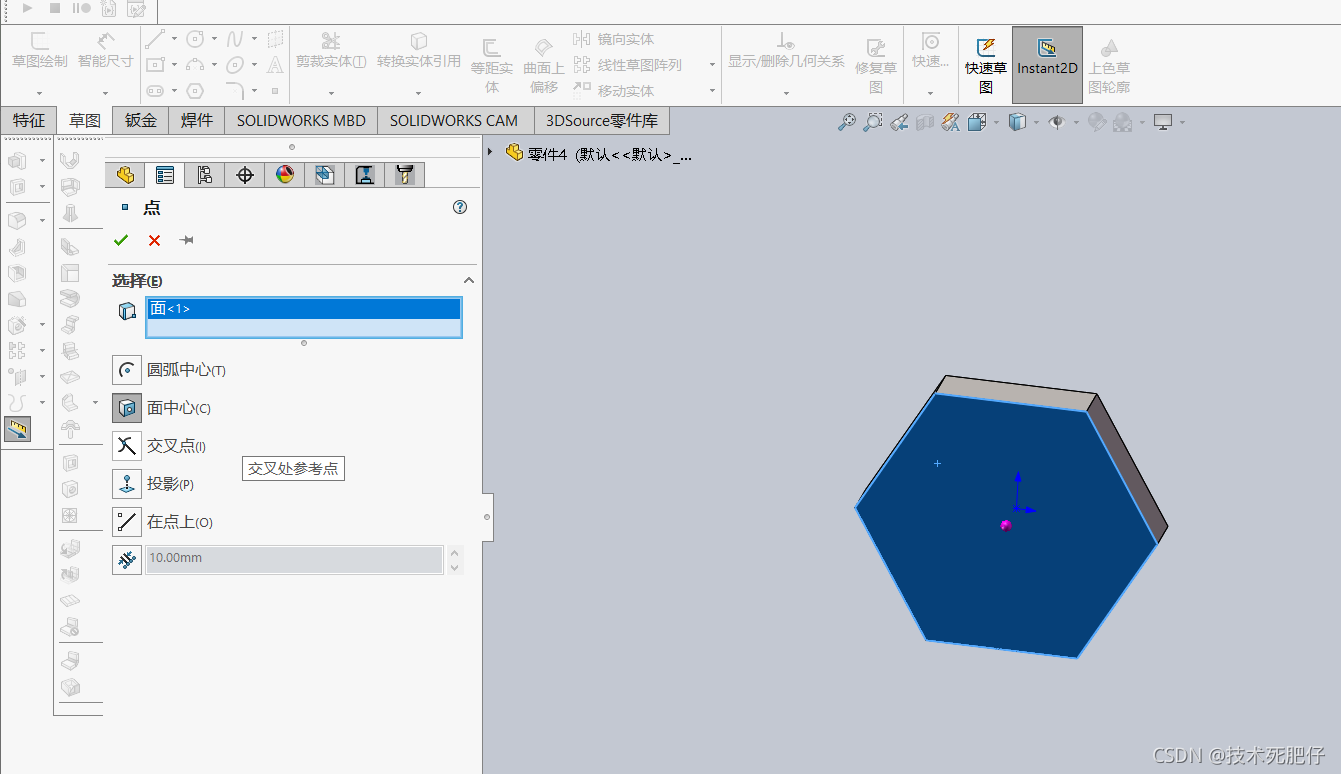Open the DisplayManager color wheel tab
The height and width of the screenshot is (774, 1341).
click(285, 175)
